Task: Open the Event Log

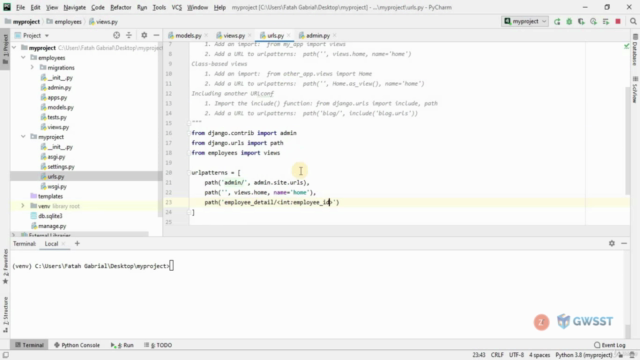Action: pos(609,345)
